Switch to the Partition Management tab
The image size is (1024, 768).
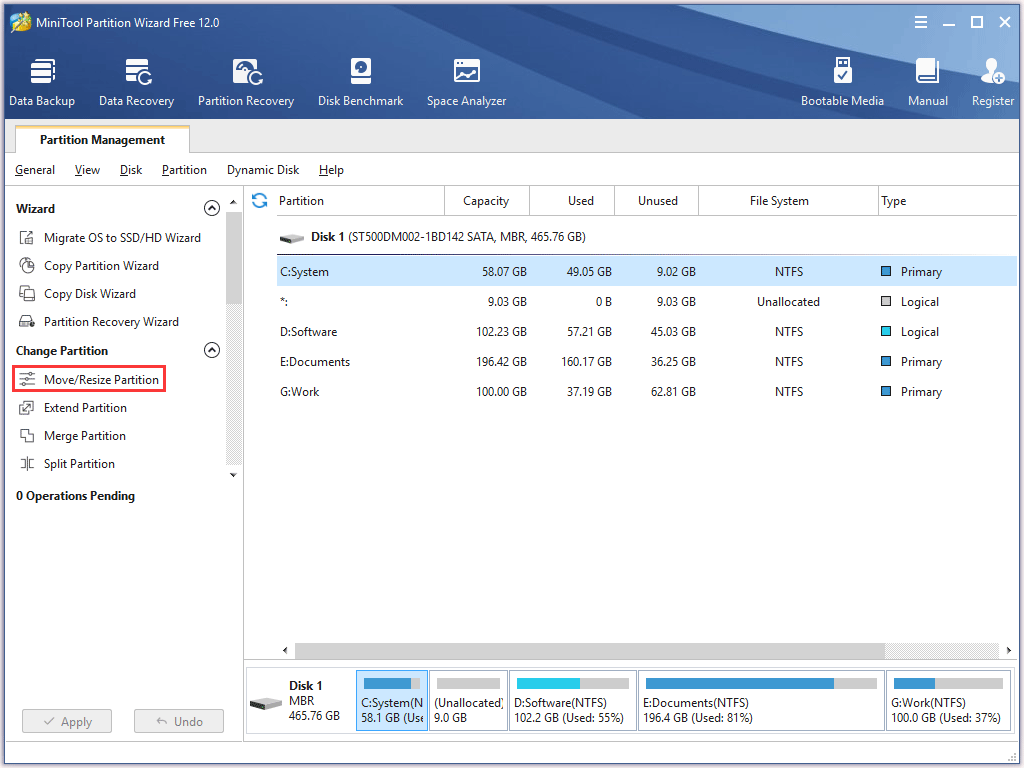coord(103,140)
